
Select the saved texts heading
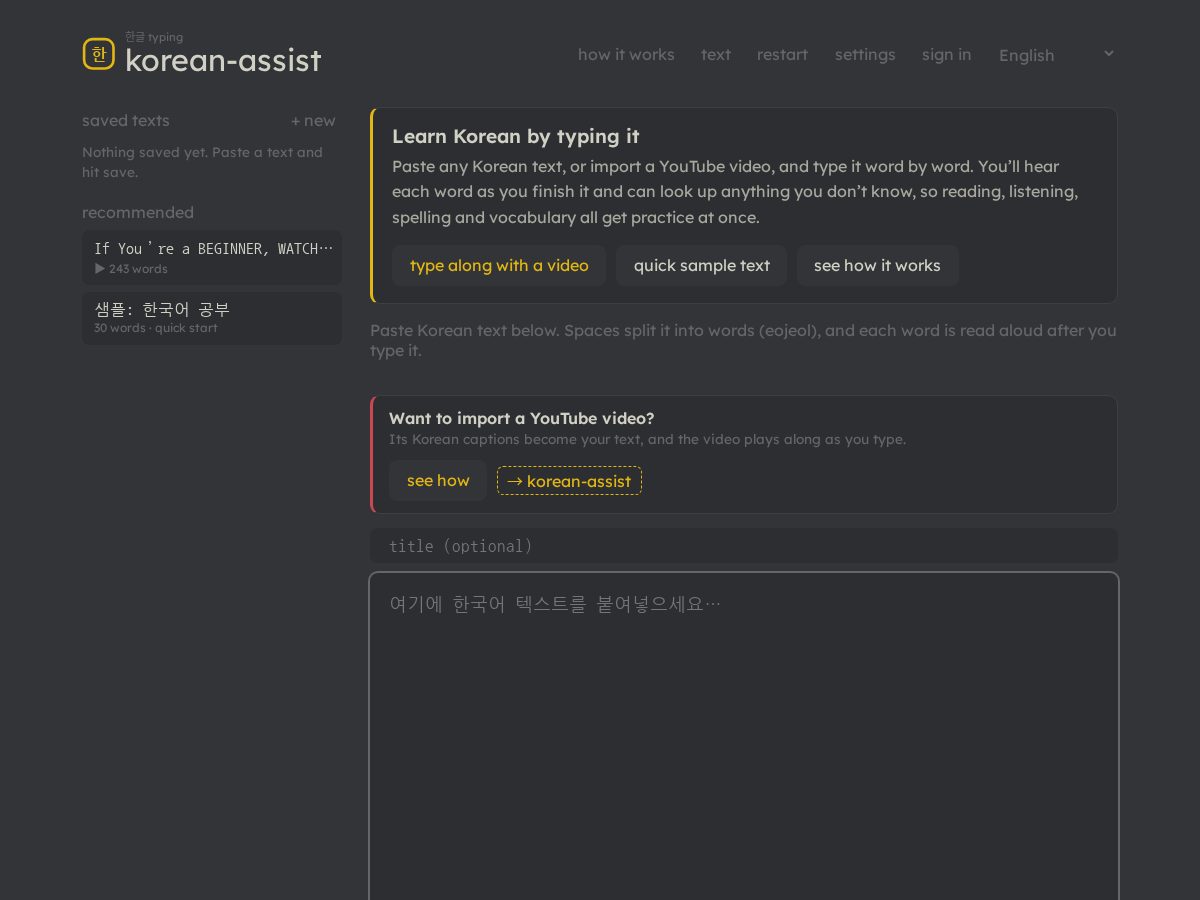[126, 121]
